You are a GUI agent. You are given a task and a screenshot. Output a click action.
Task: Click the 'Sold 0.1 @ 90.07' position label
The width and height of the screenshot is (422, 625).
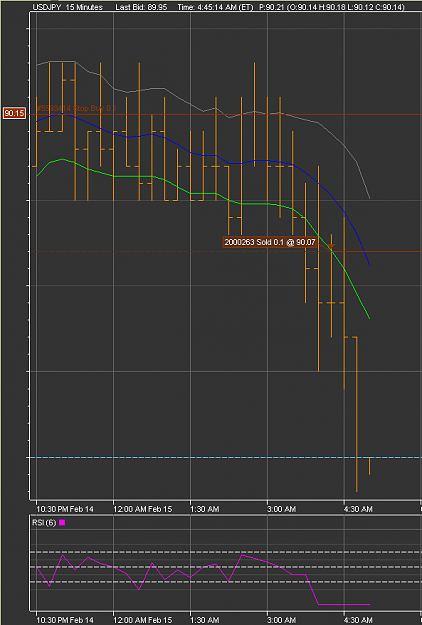pos(270,242)
